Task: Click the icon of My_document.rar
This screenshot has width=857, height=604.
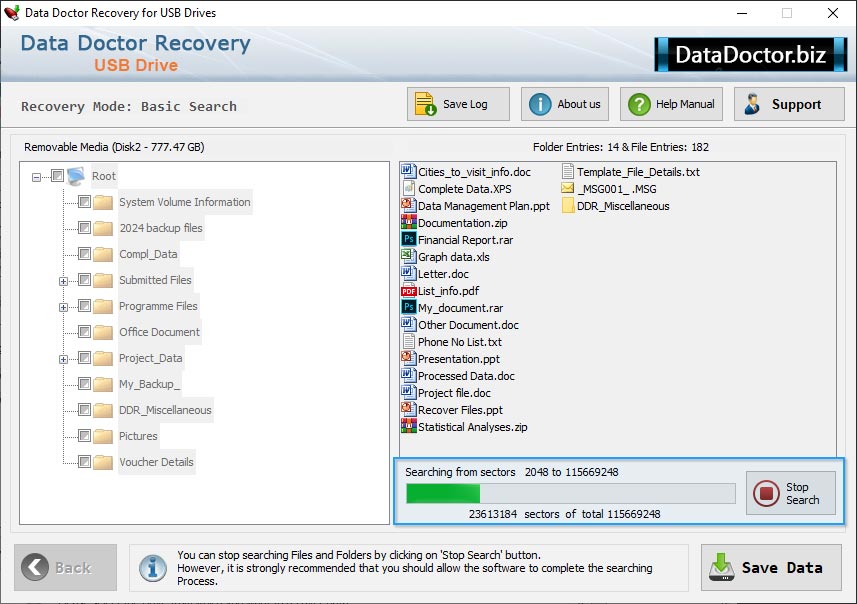Action: [408, 307]
